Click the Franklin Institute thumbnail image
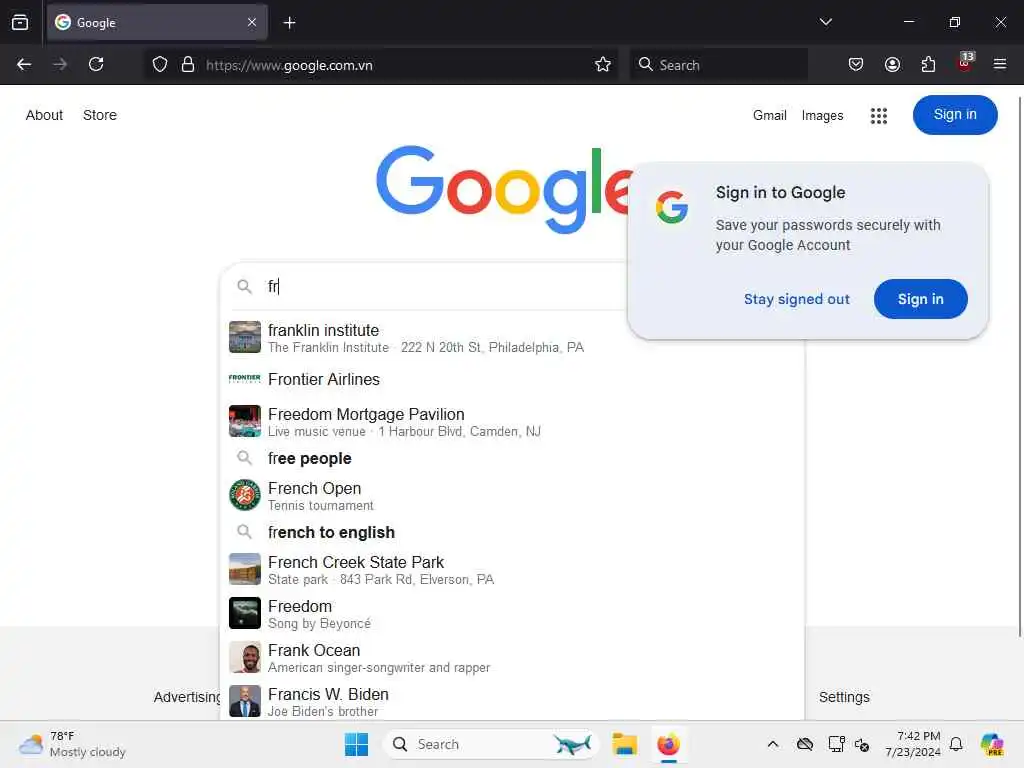1024x768 pixels. [245, 337]
